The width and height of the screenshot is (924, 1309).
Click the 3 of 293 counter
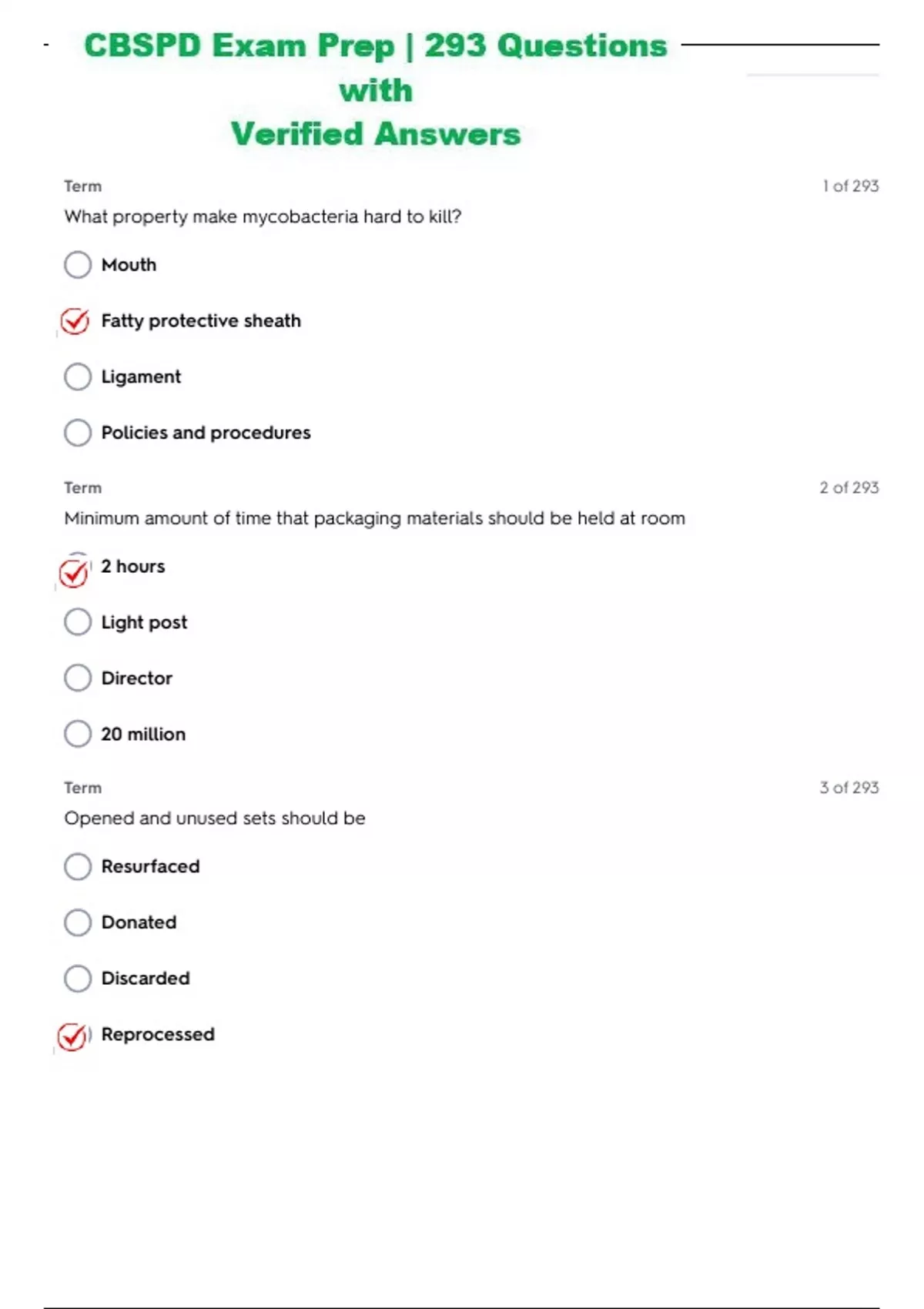click(849, 788)
